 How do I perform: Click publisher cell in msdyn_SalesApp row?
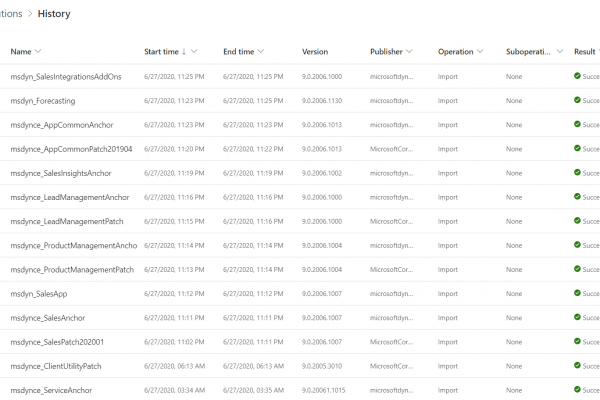[391, 294]
